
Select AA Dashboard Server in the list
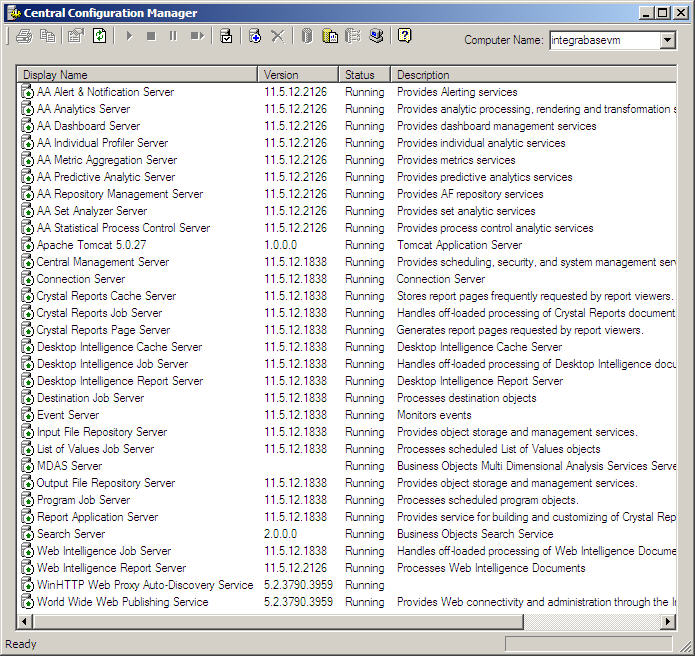click(88, 126)
